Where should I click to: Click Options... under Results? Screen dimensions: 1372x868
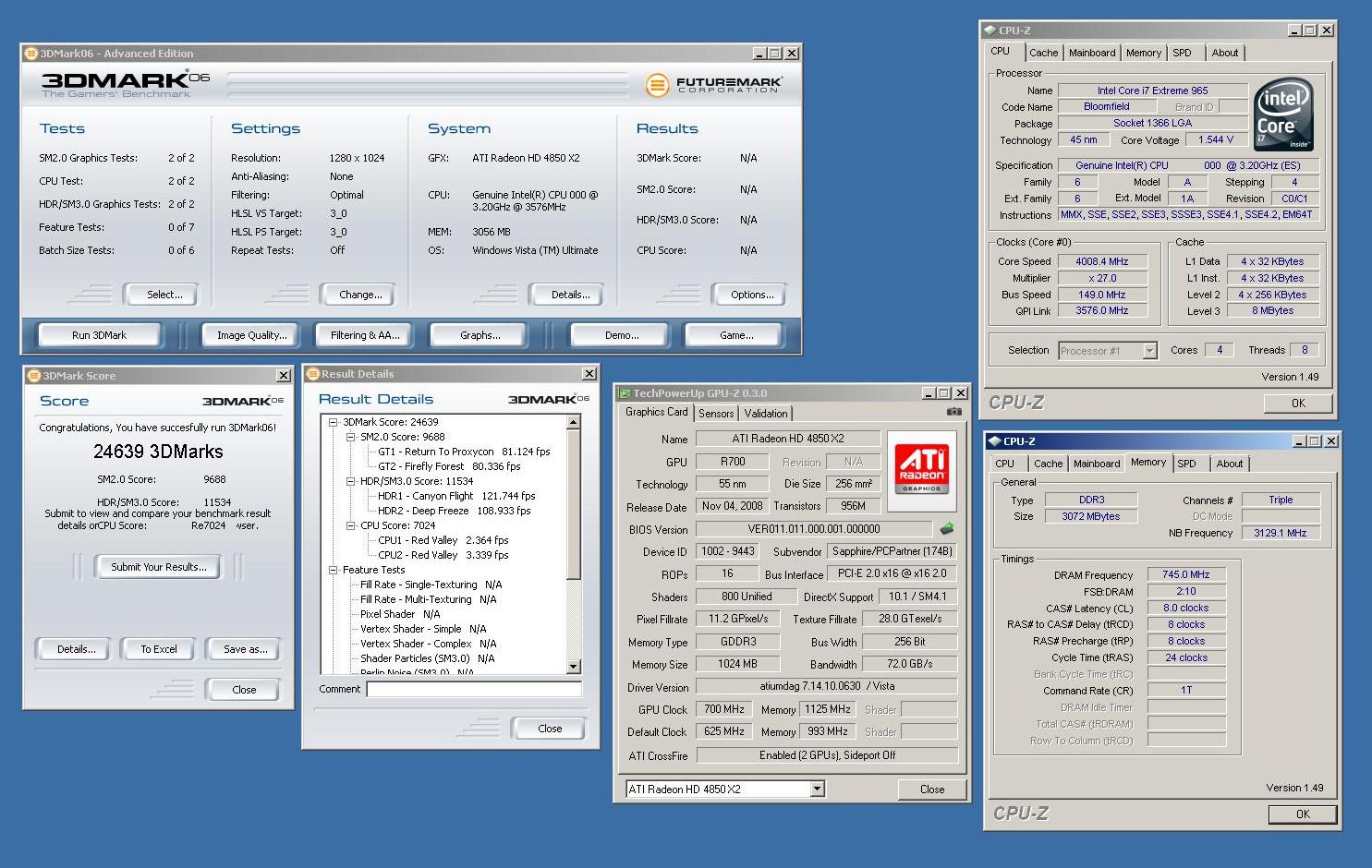[752, 295]
